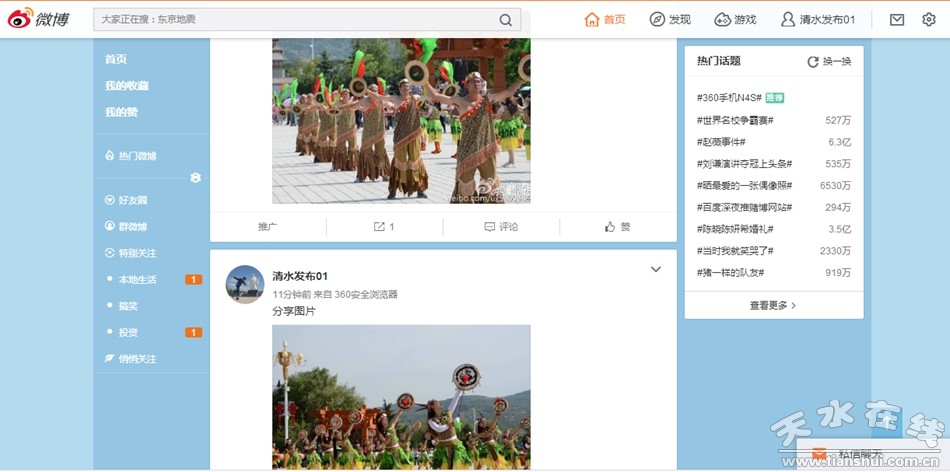Open the 投资 group
The width and height of the screenshot is (950, 472).
click(x=128, y=333)
